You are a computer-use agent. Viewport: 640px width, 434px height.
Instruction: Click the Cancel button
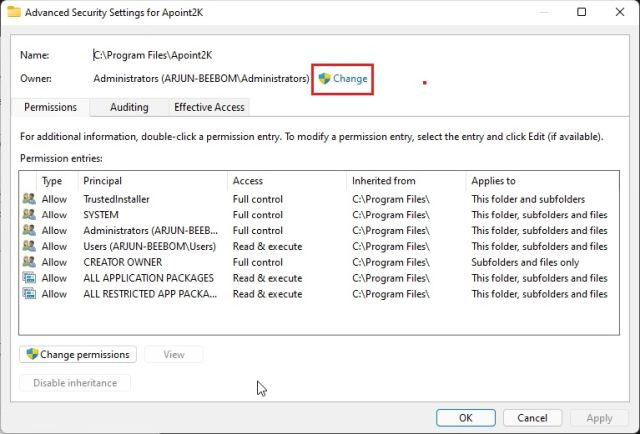coord(532,418)
